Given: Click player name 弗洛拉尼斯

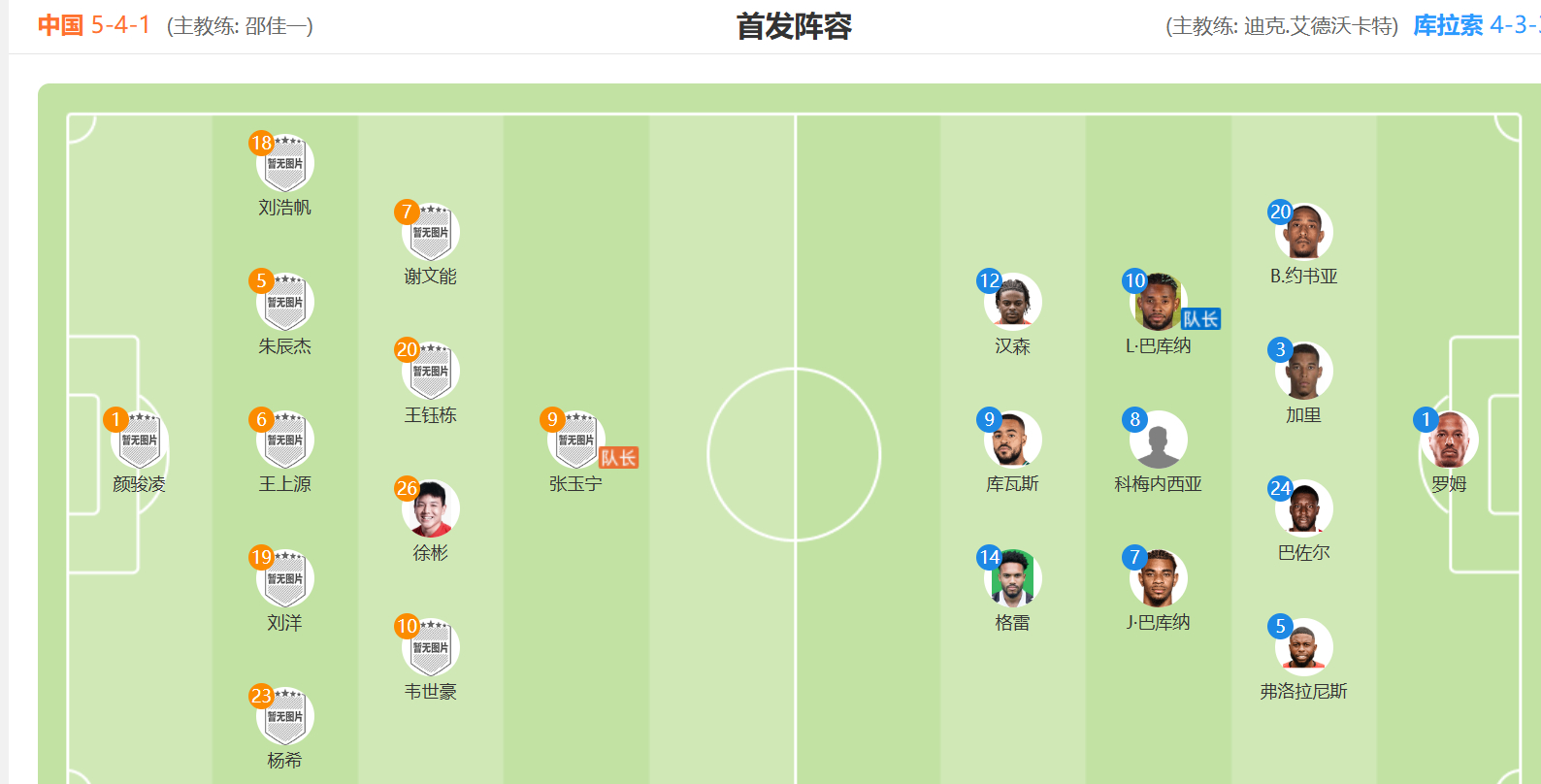Looking at the screenshot, I should (1303, 692).
